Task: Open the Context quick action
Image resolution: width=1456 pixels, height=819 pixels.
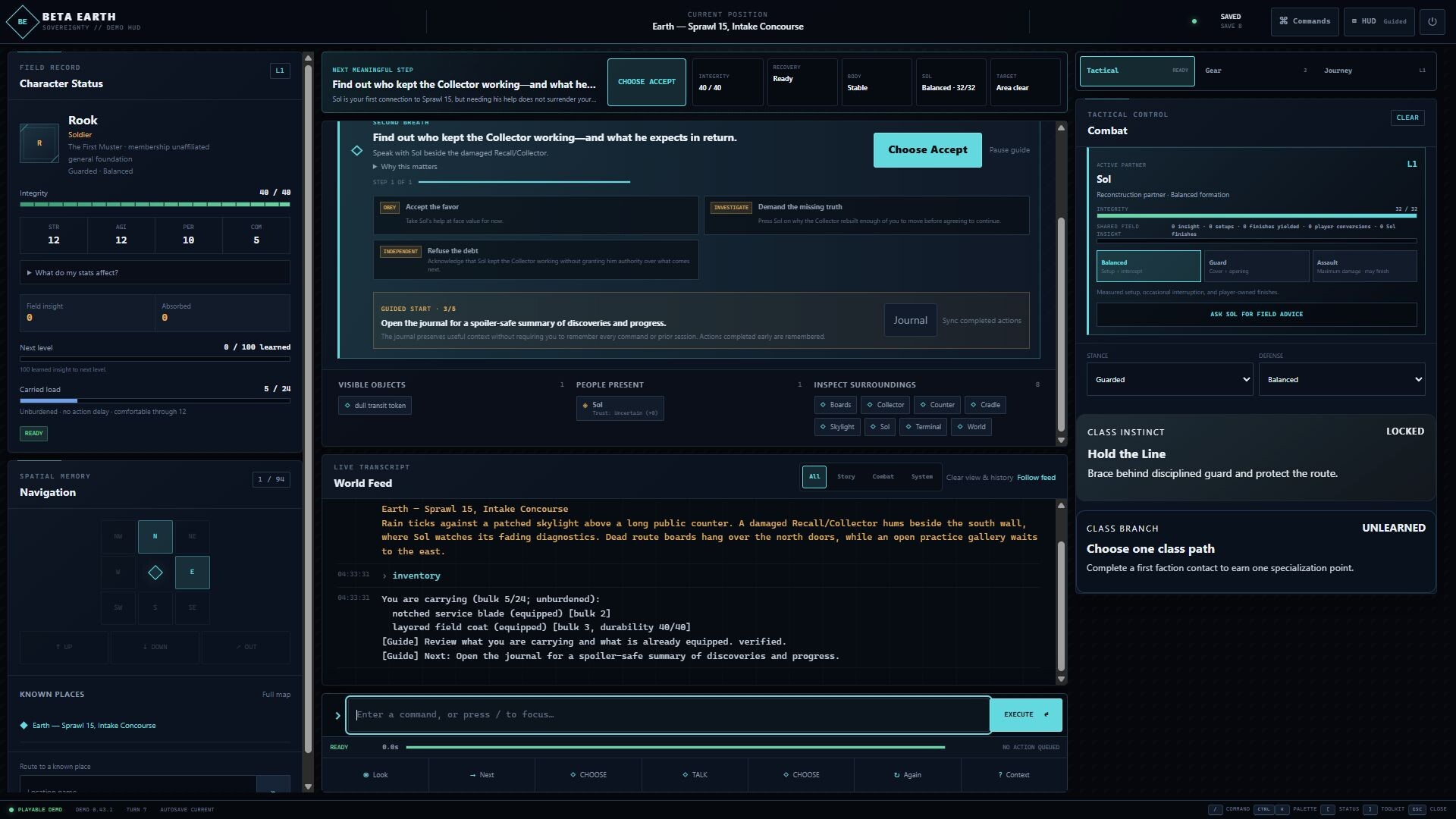Action: (1013, 774)
